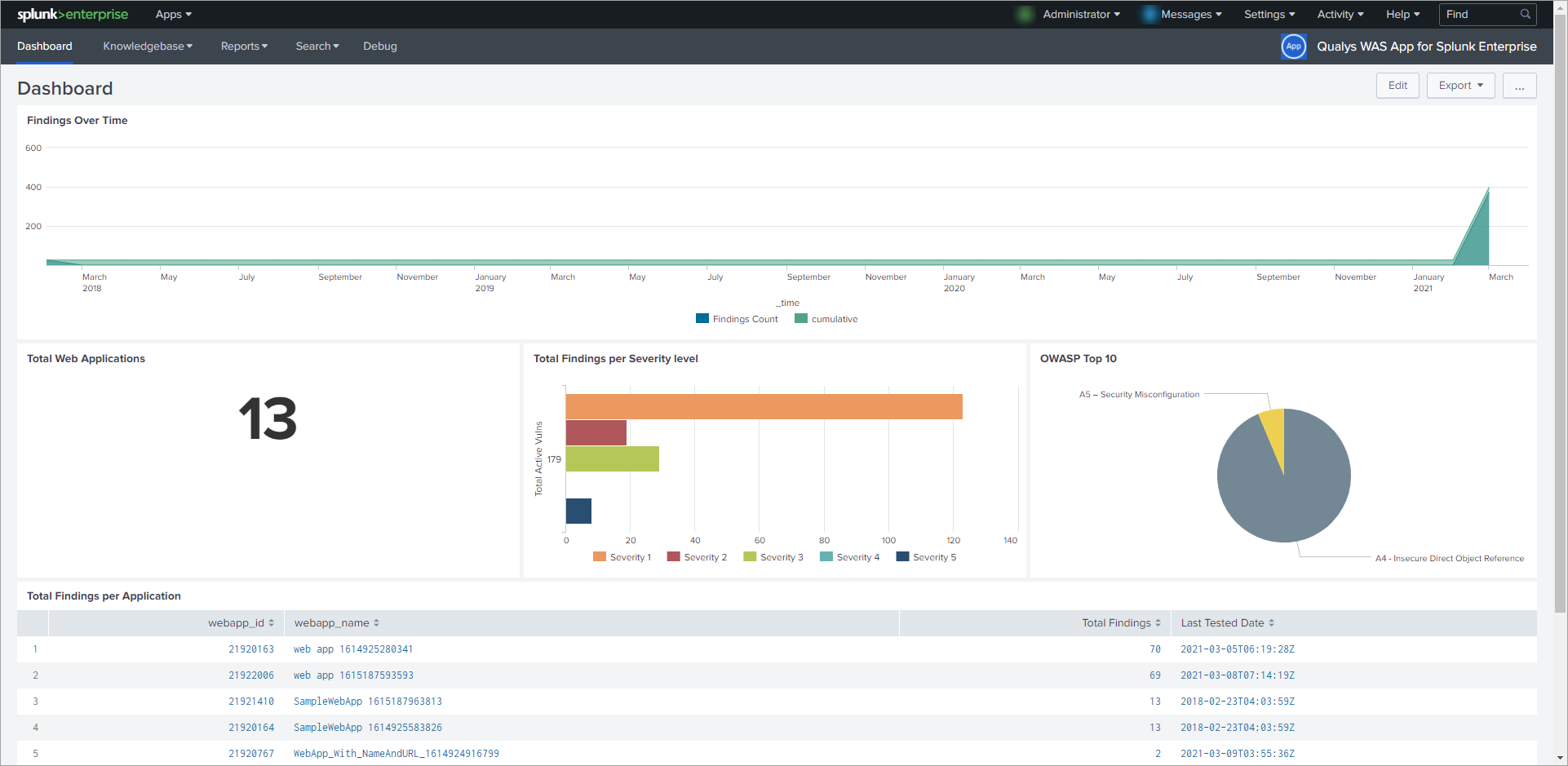Click the Splunk enterprise logo

[73, 15]
